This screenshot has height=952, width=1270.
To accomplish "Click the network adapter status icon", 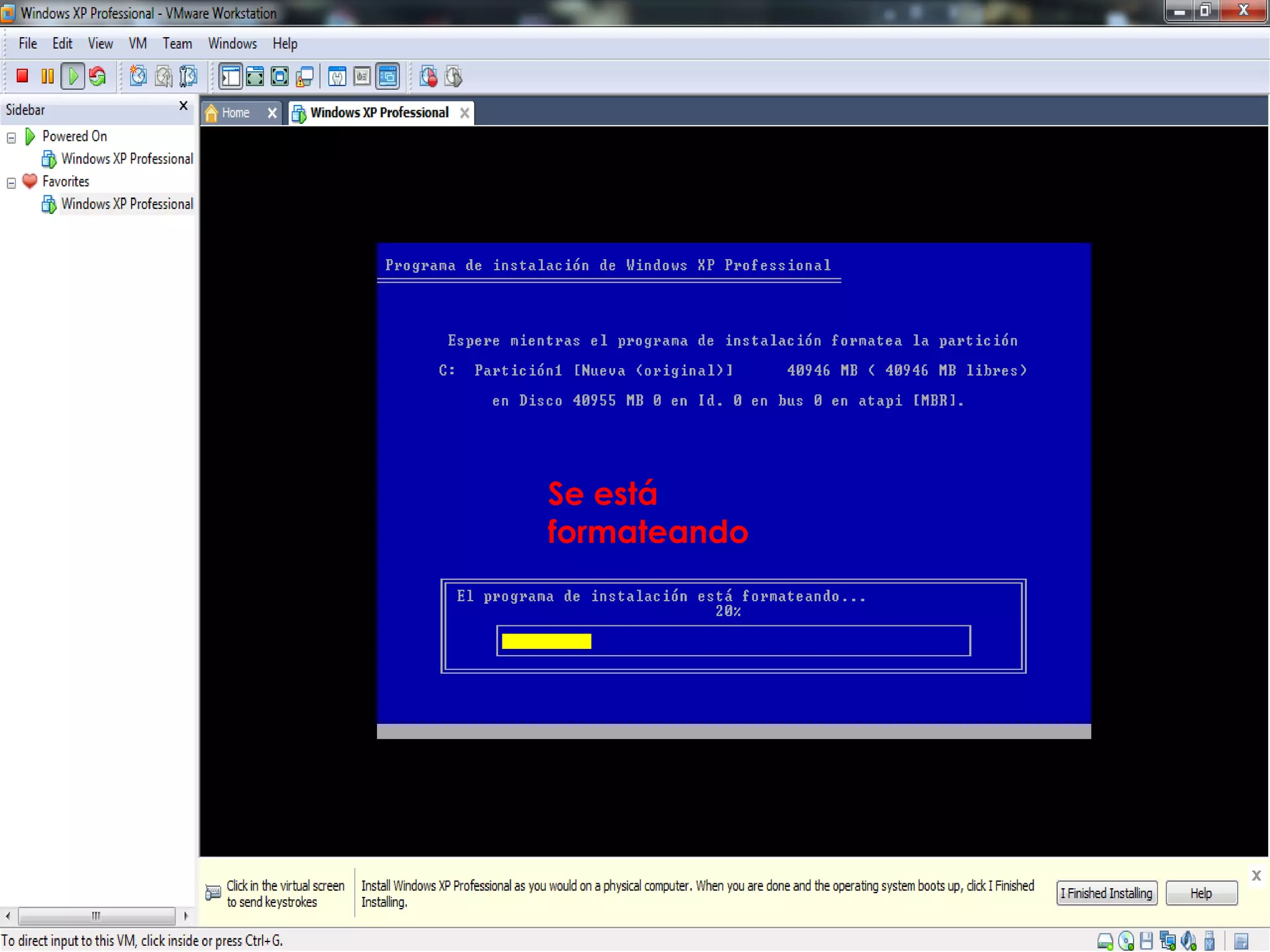I will (1167, 941).
